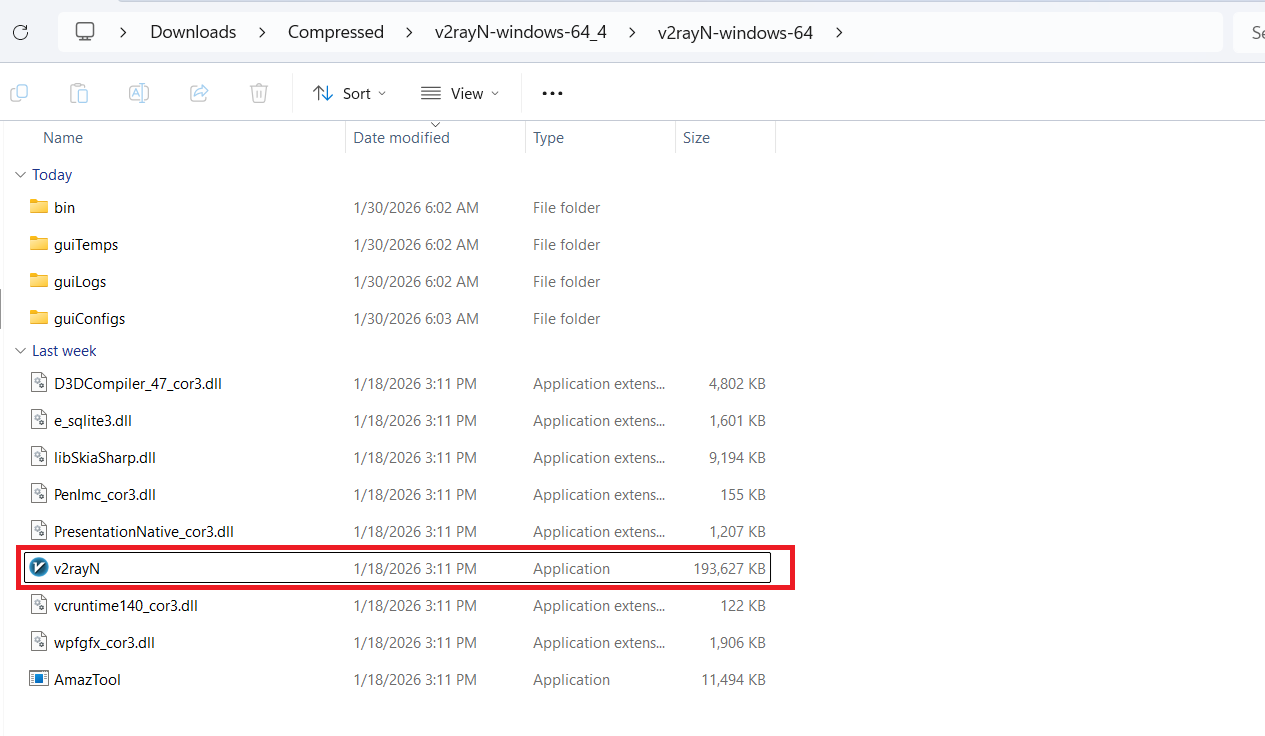The width and height of the screenshot is (1265, 736).
Task: Open the View dropdown menu
Action: point(459,93)
